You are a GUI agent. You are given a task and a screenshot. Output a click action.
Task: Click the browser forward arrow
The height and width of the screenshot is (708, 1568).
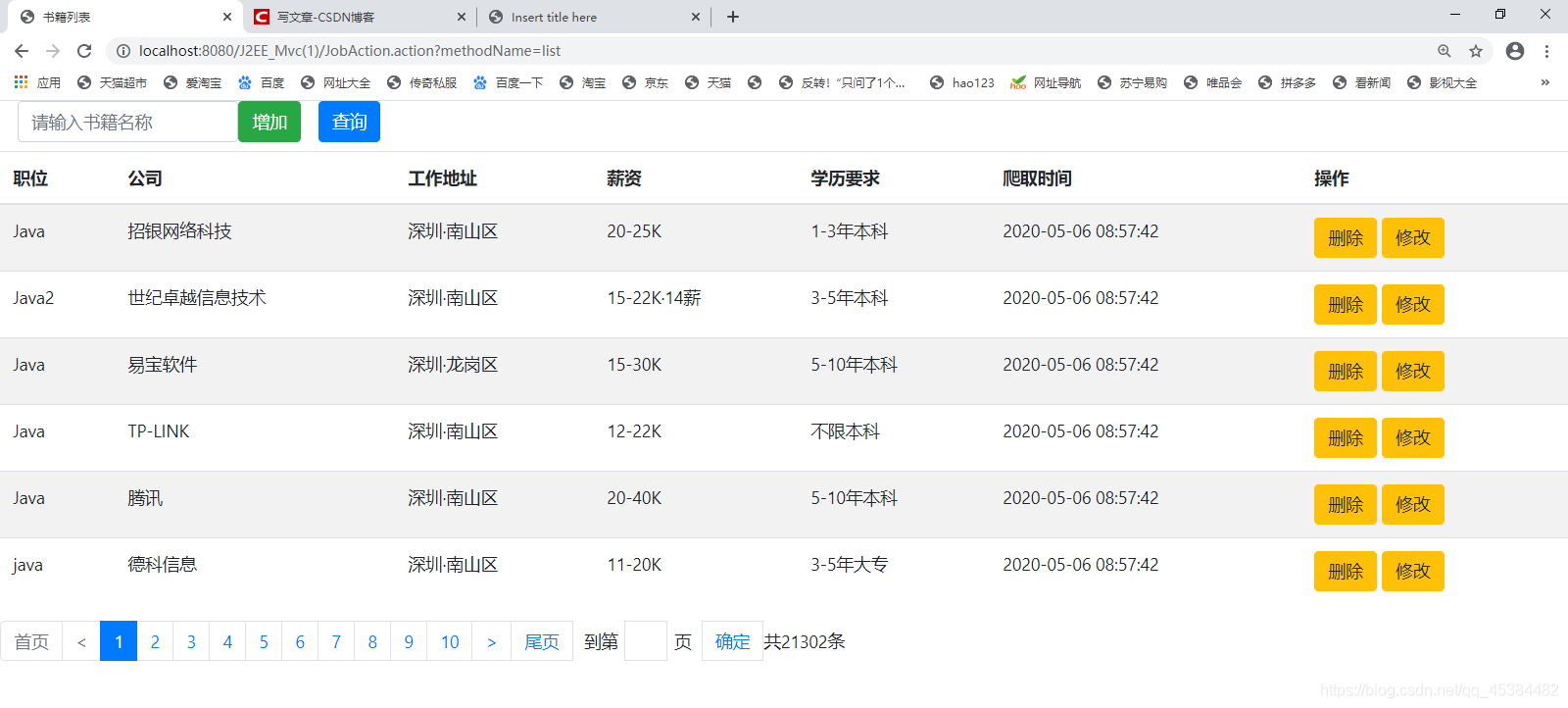53,51
